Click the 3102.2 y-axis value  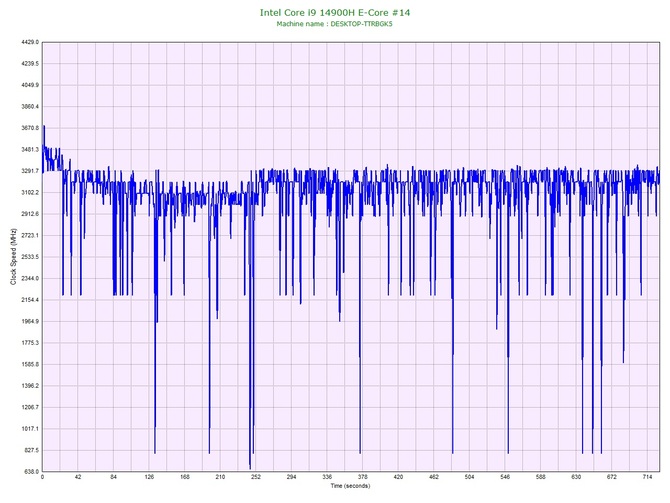coord(30,193)
